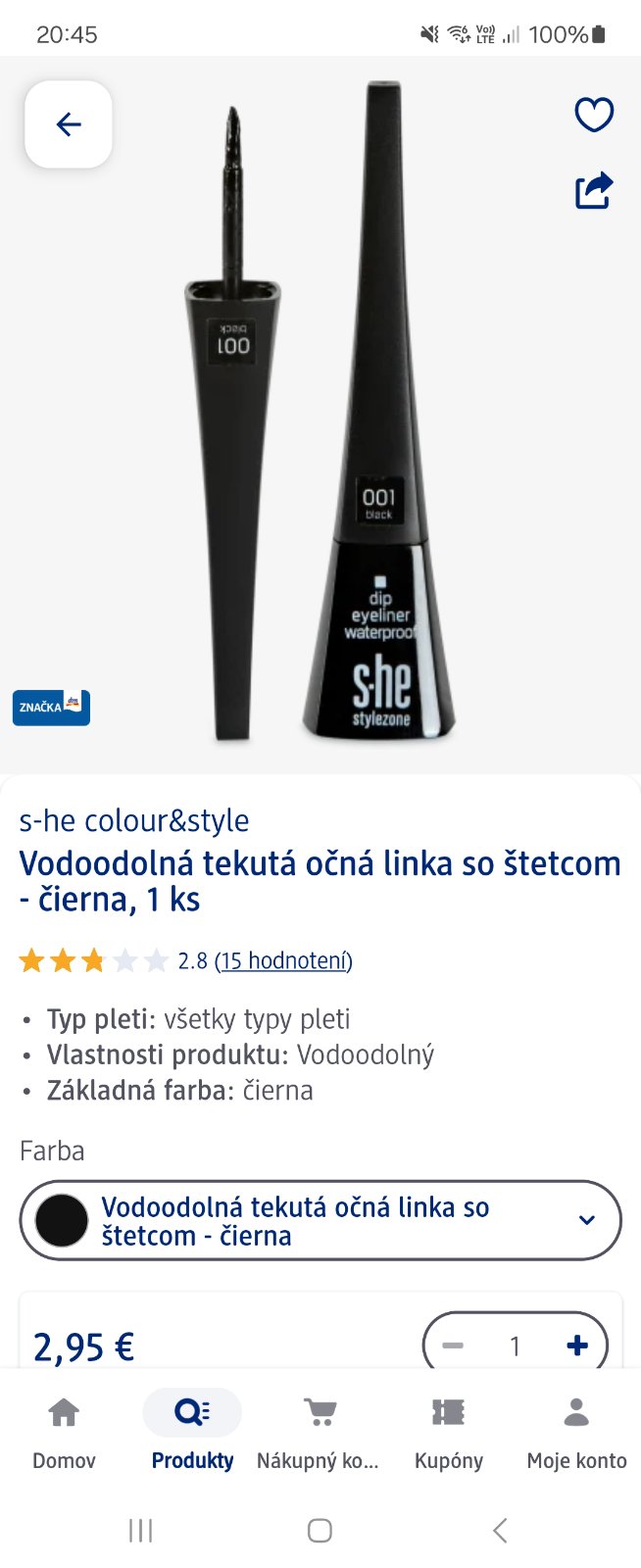Increase quantity with plus button
641x1568 pixels.
(x=577, y=1346)
